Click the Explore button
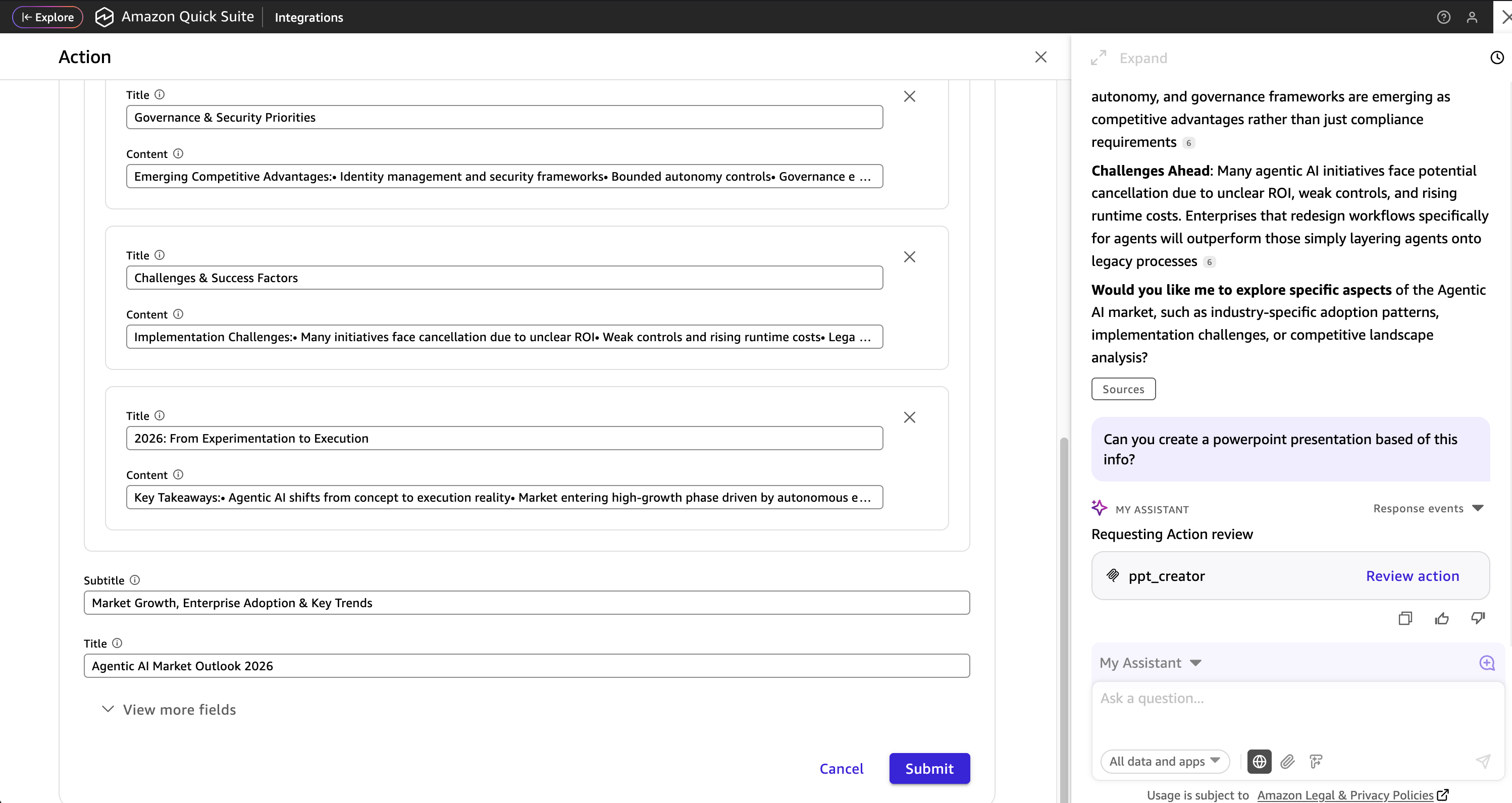The height and width of the screenshot is (803, 1512). tap(47, 17)
